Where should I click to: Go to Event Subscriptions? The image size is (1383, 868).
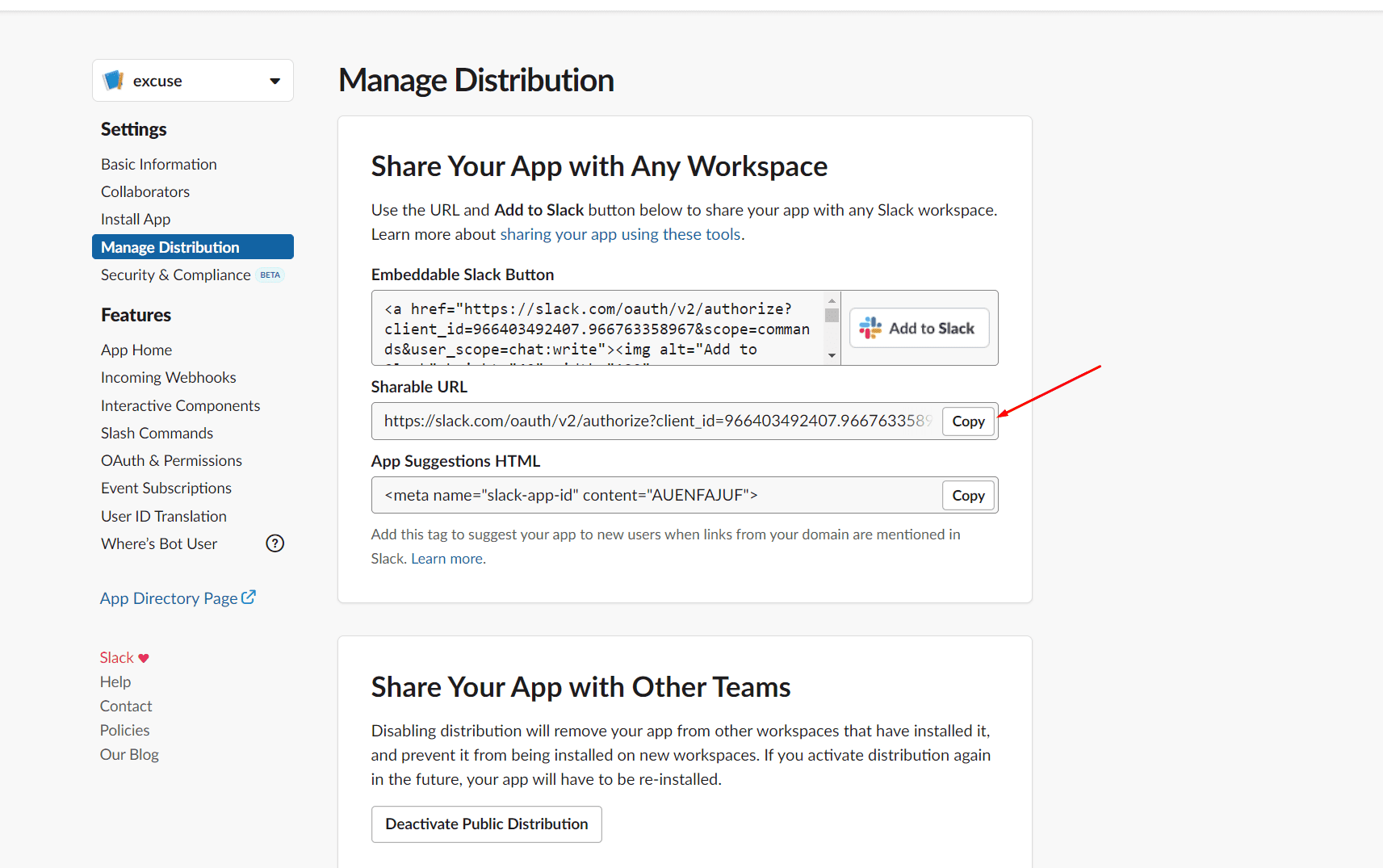(x=166, y=488)
